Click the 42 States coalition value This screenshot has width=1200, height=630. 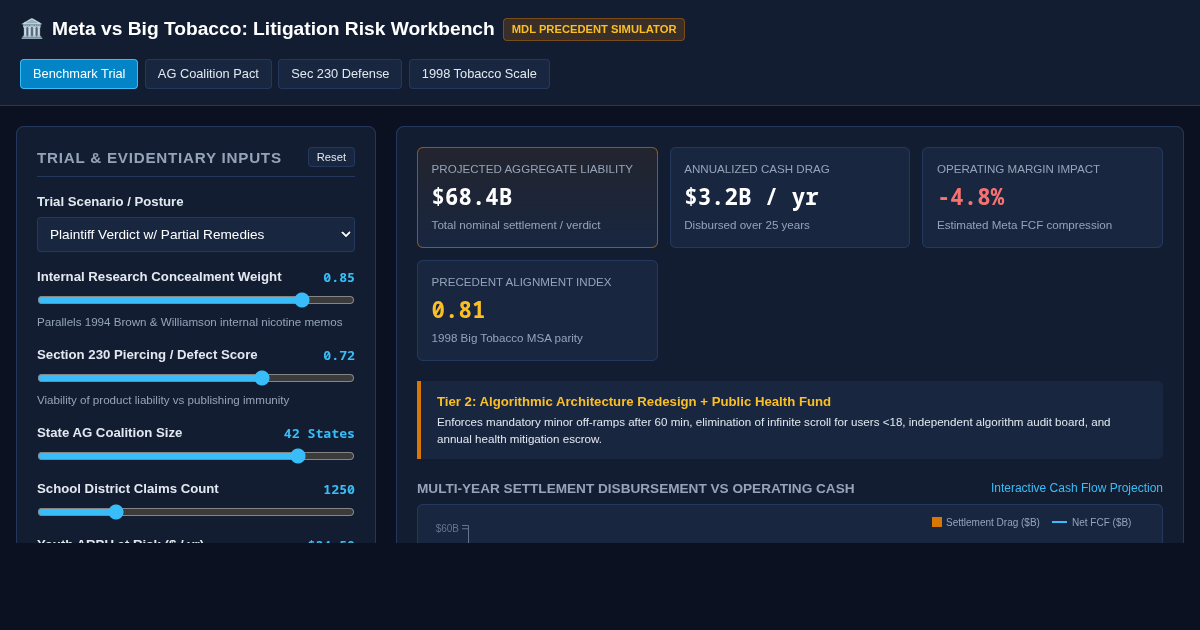coord(319,434)
